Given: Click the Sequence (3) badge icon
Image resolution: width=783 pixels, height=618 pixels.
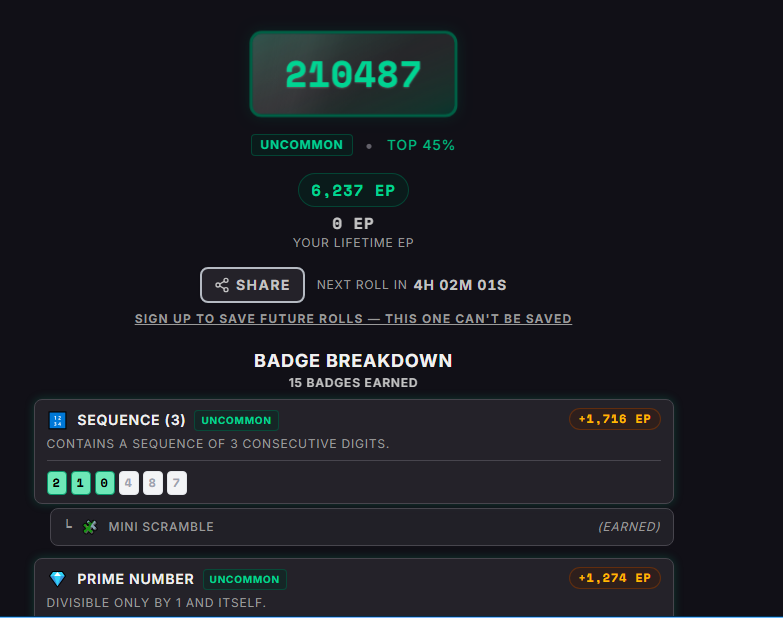Looking at the screenshot, I should point(57,420).
